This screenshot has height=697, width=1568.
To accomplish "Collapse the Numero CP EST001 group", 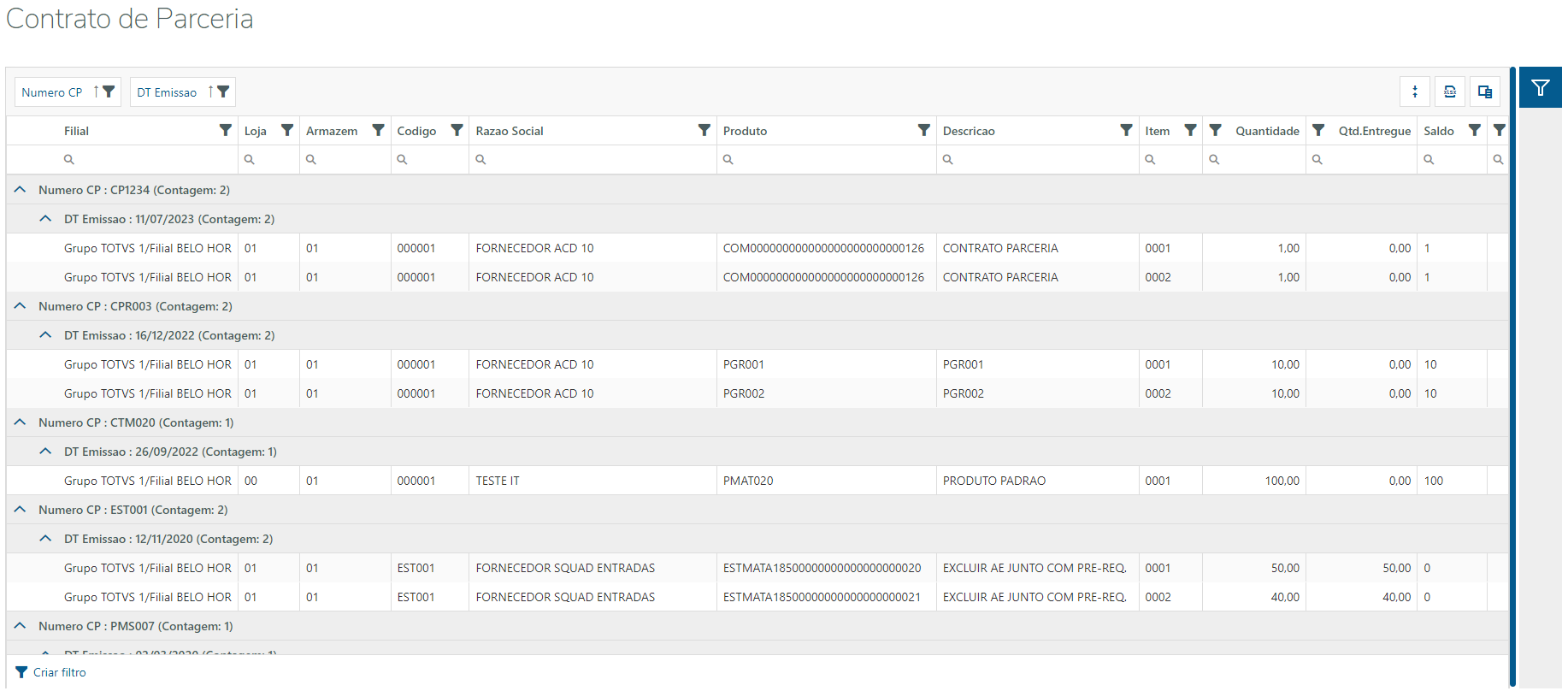I will click(21, 510).
